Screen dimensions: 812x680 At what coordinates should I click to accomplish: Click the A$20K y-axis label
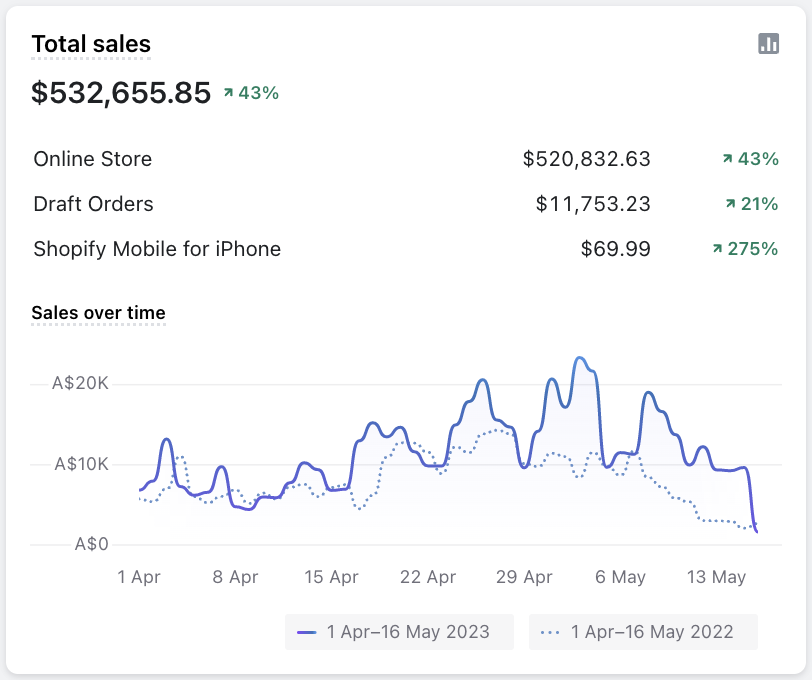[x=81, y=384]
